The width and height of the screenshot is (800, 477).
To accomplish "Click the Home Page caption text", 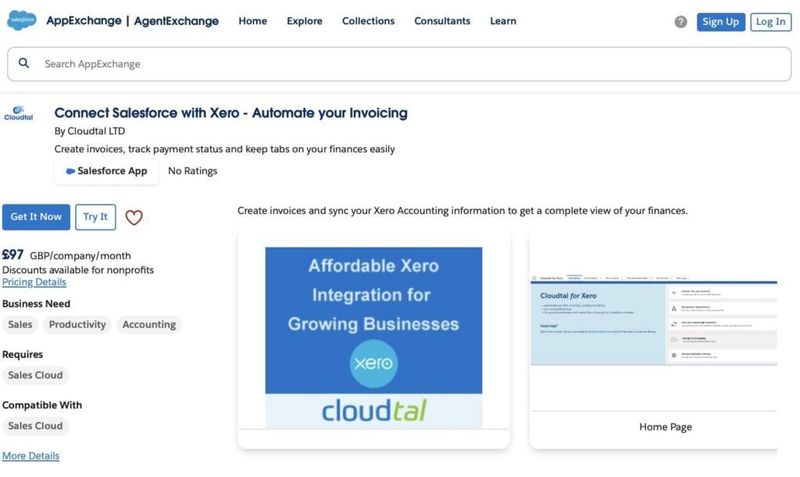I will click(665, 427).
